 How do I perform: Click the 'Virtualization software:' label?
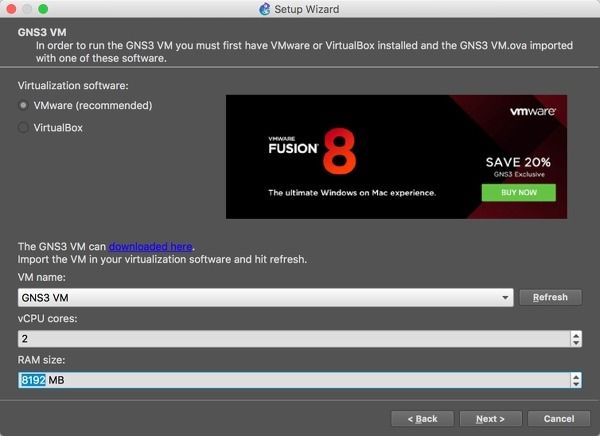(73, 85)
